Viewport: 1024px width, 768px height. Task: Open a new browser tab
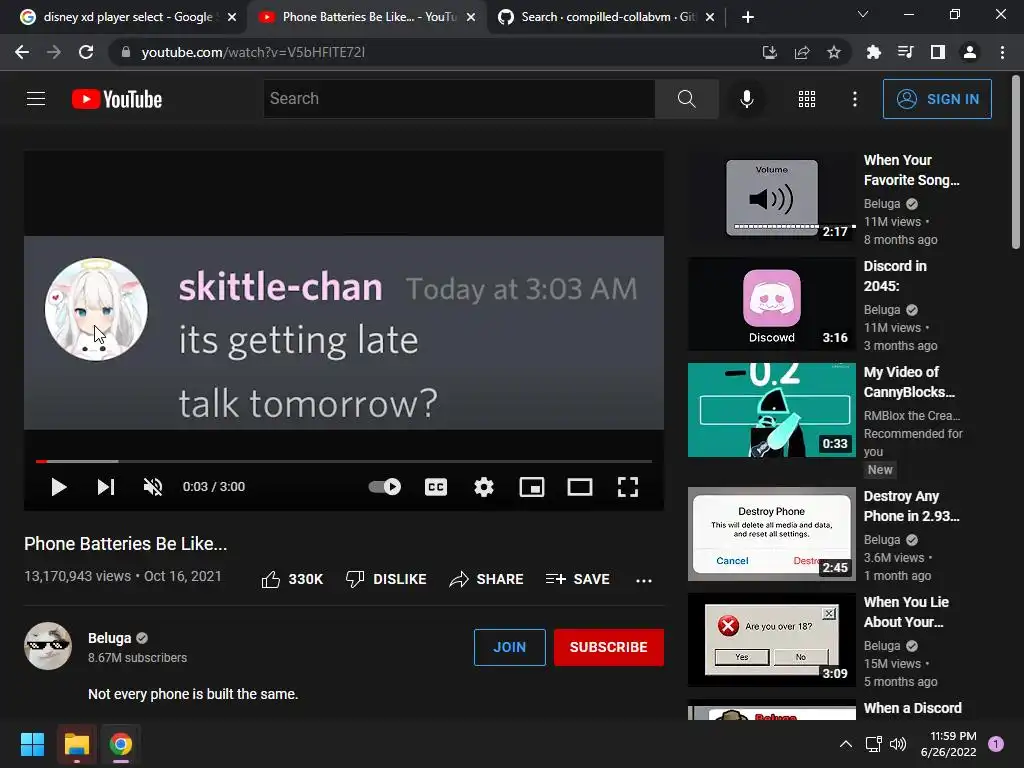point(748,18)
